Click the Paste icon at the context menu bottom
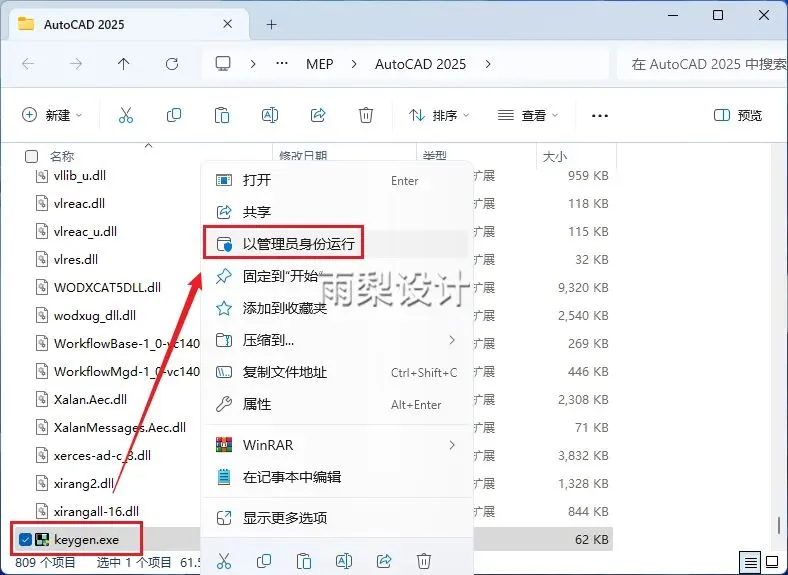Viewport: 788px width, 575px height. (x=304, y=560)
